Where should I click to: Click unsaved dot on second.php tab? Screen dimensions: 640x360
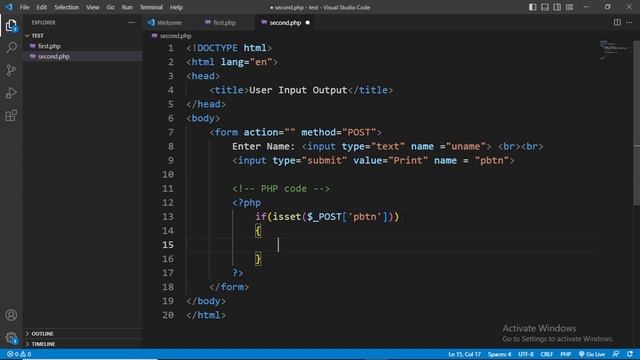[x=307, y=22]
